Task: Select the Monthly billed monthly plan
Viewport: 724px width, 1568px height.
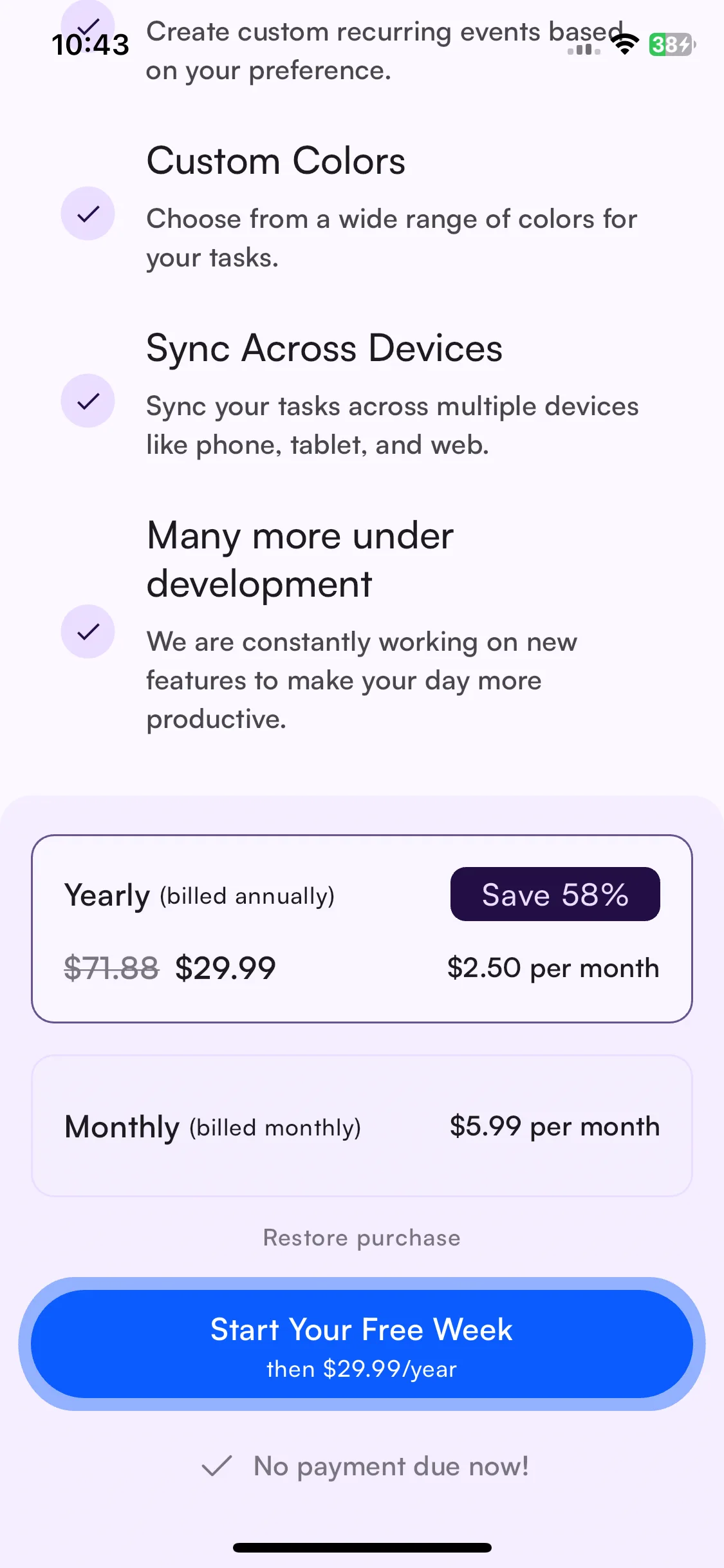Action: click(x=362, y=1126)
